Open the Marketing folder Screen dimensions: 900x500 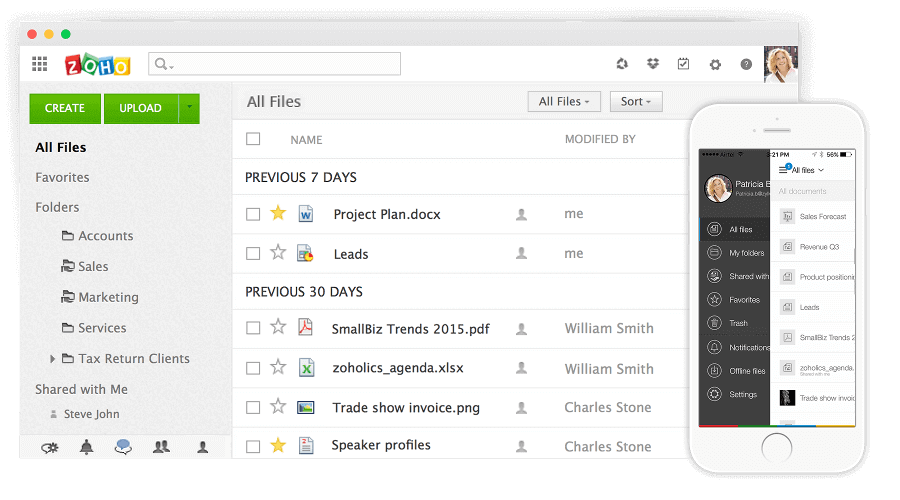pos(108,297)
